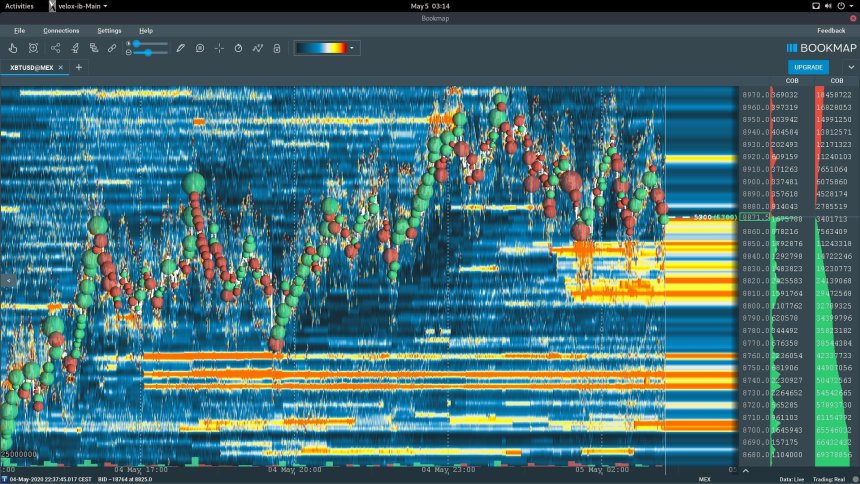Click the Feedback link

830,31
